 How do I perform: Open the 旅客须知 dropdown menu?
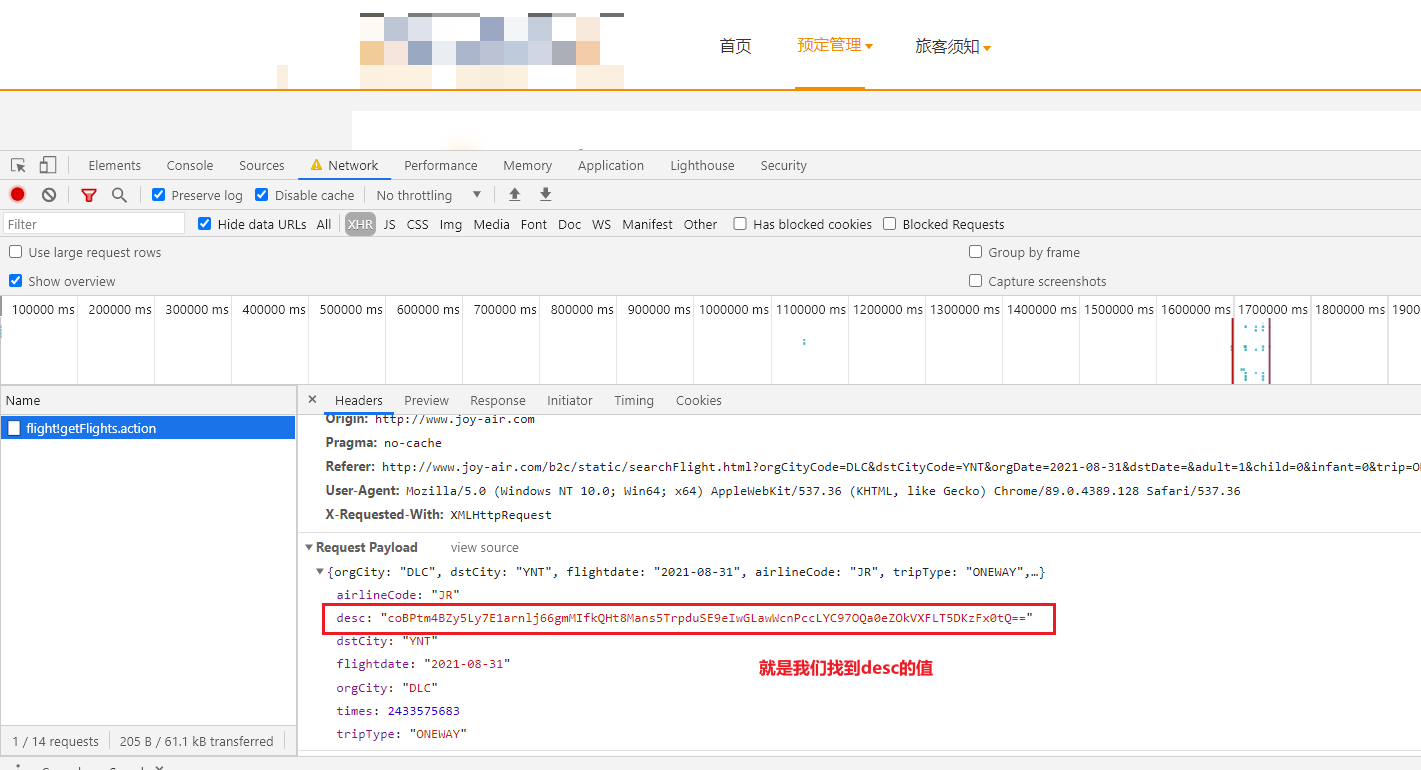pyautogui.click(x=952, y=46)
